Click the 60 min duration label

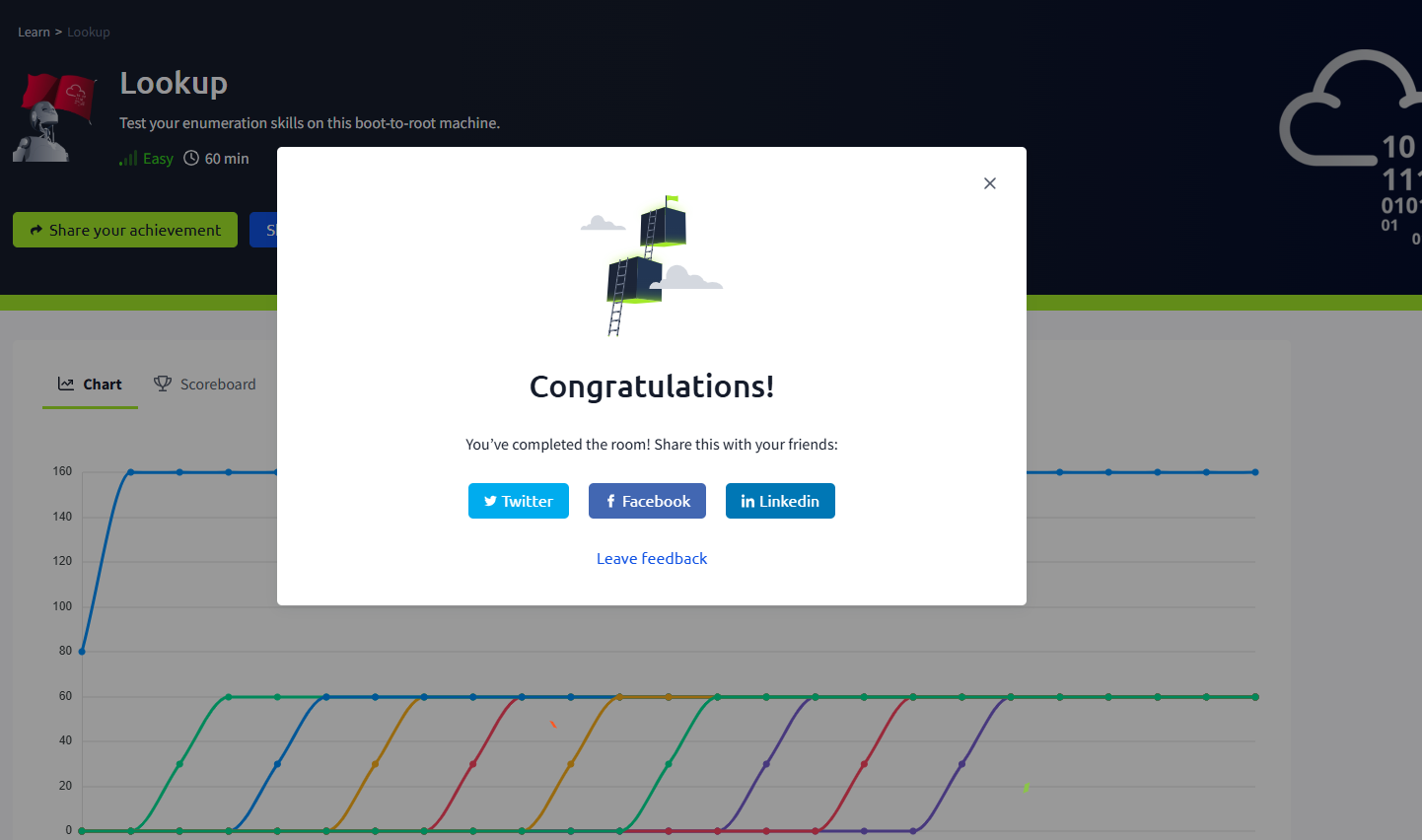[227, 159]
